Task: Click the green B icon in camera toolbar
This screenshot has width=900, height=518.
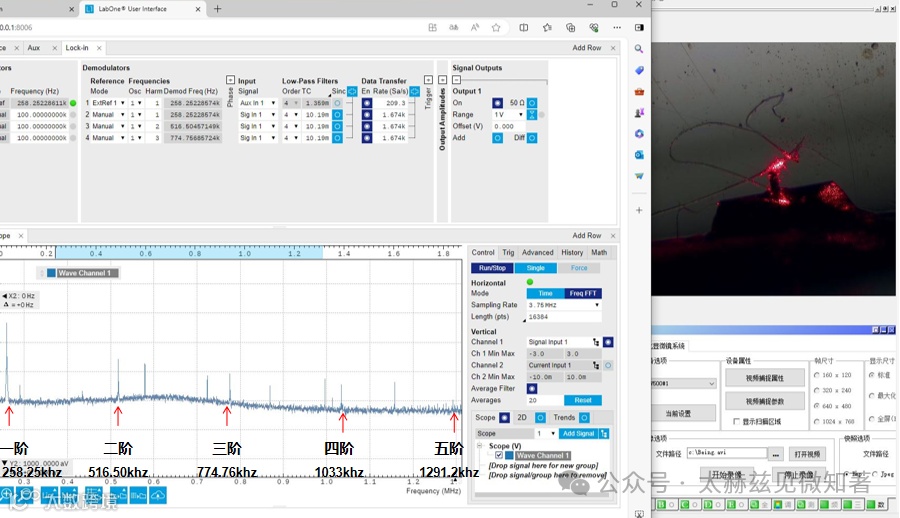Action: click(x=661, y=505)
